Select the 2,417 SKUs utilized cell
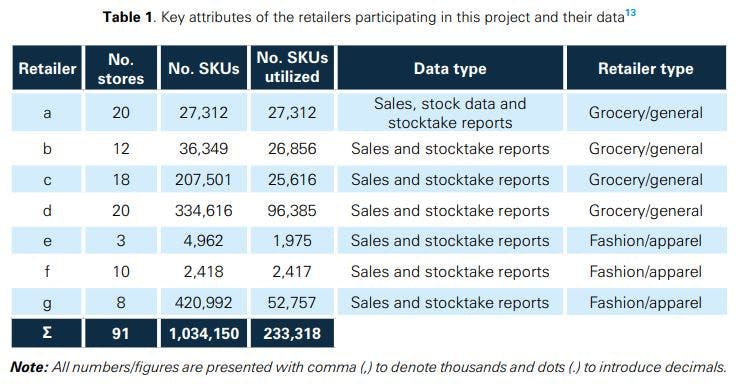The width and height of the screenshot is (742, 392). (x=292, y=271)
